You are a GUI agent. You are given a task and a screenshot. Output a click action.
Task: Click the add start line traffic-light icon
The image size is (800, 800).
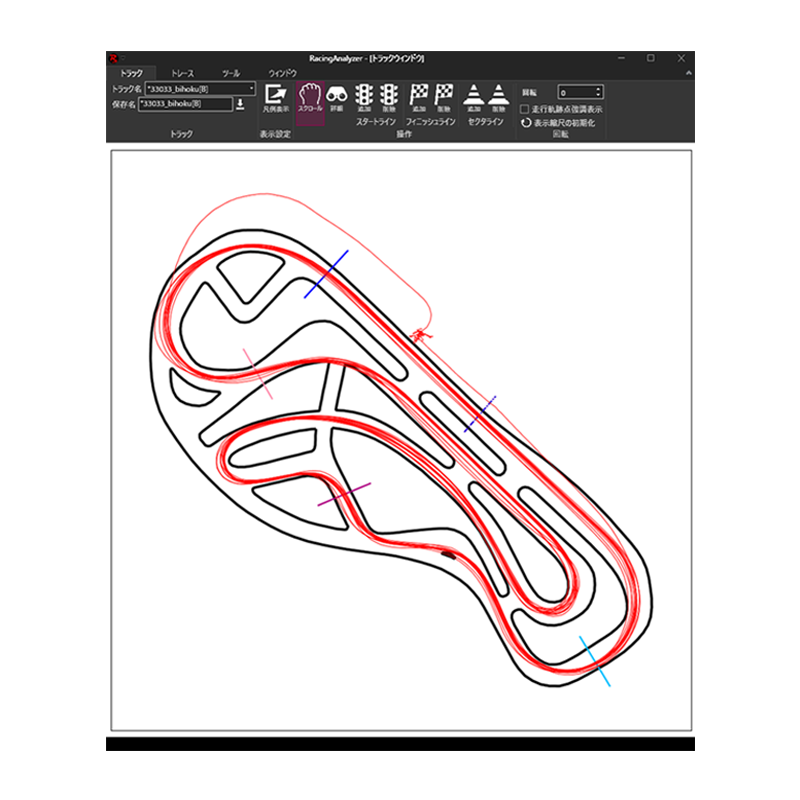tap(365, 97)
